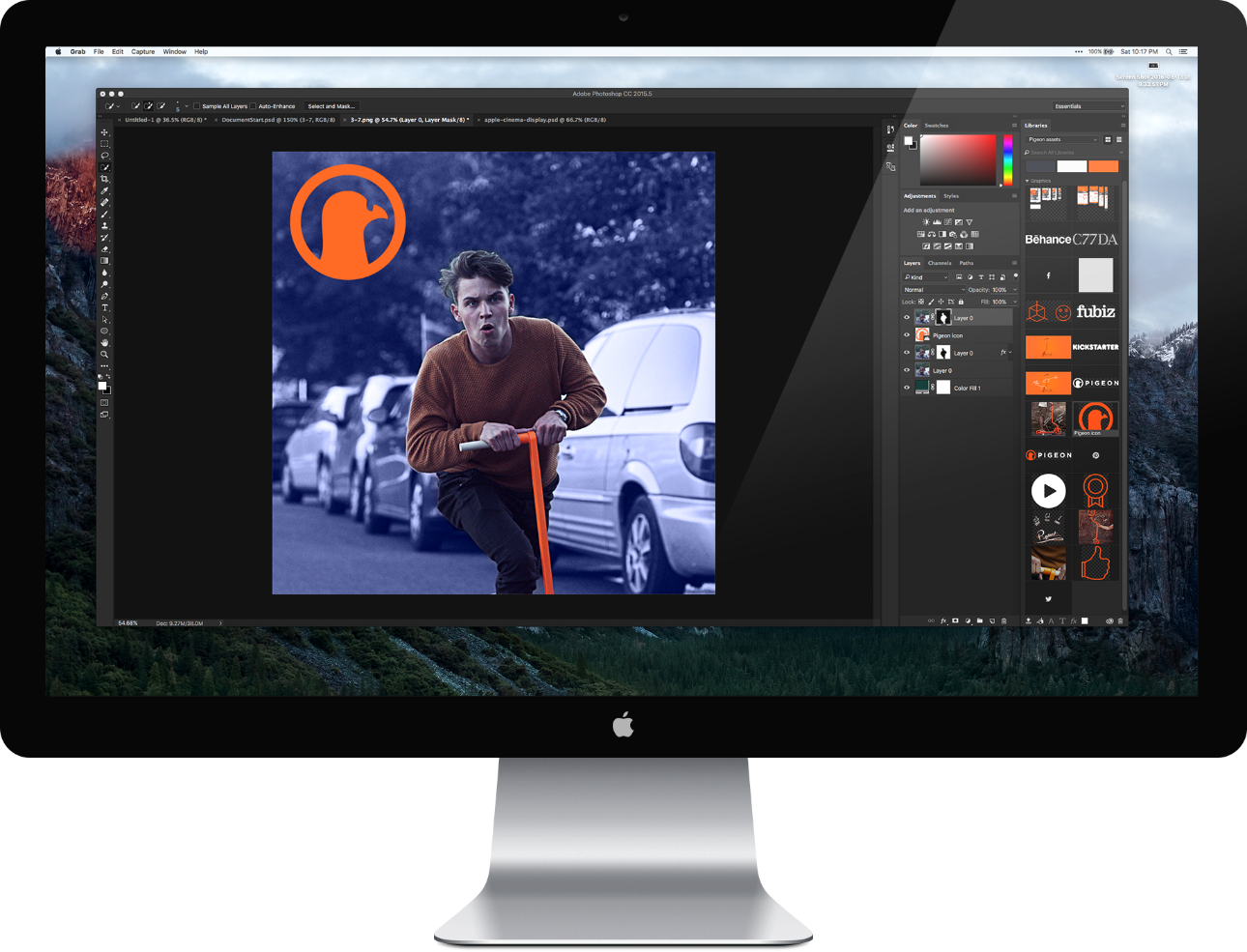1247x952 pixels.
Task: Create new group folder icon in Layers panel
Action: [x=979, y=620]
